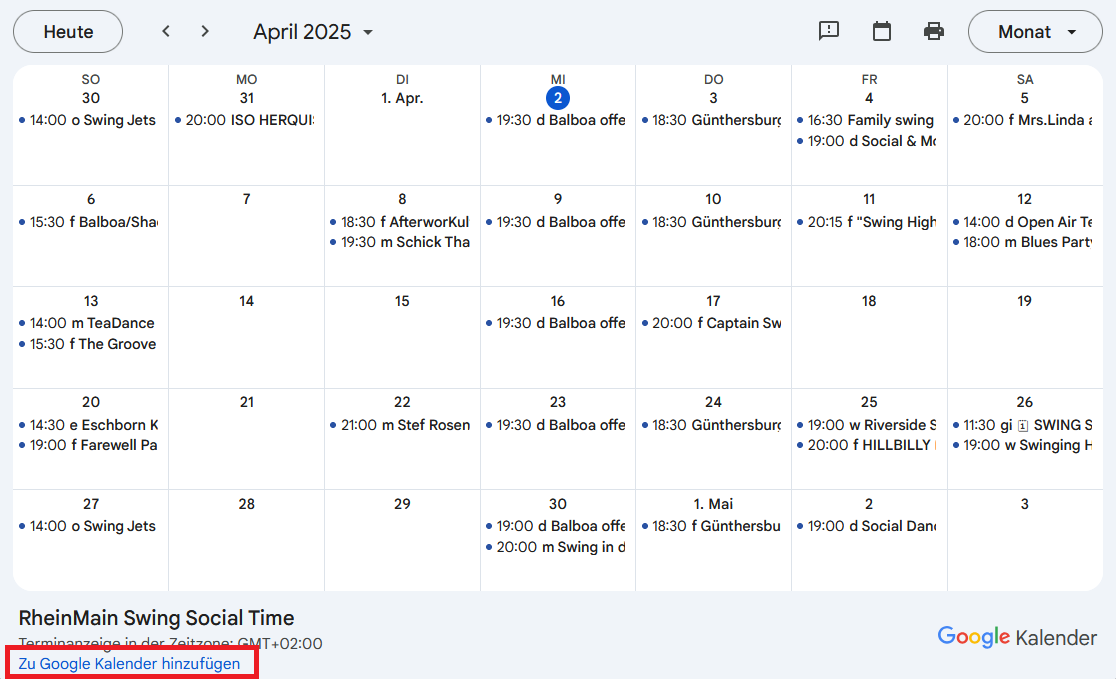Jump to today with the Heute button
1116x679 pixels.
(x=68, y=31)
